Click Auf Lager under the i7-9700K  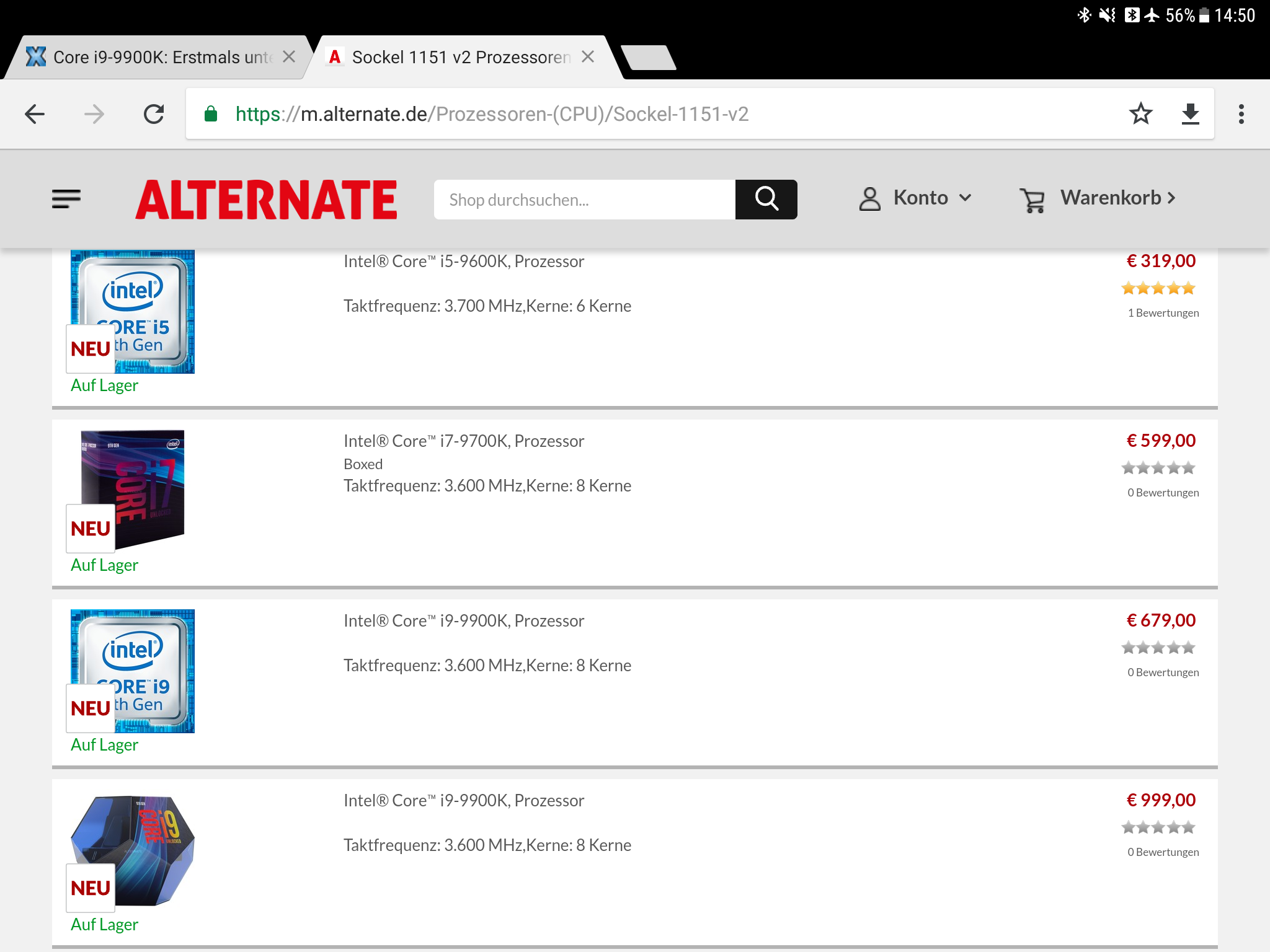pyautogui.click(x=104, y=565)
